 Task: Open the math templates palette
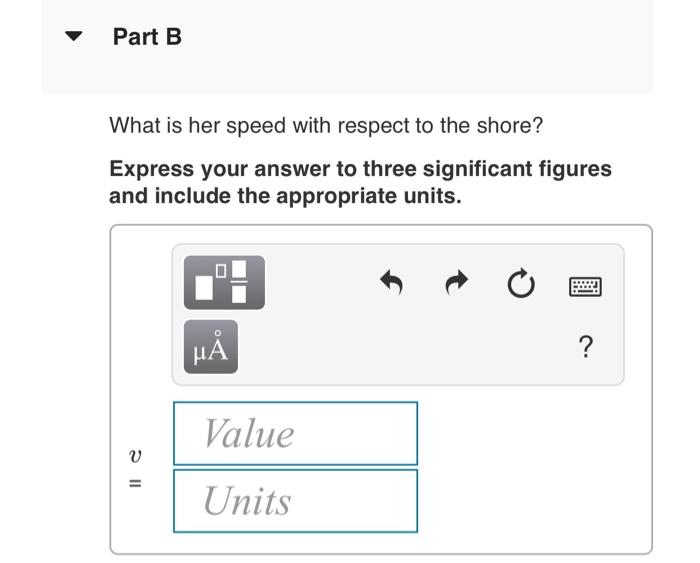[224, 283]
